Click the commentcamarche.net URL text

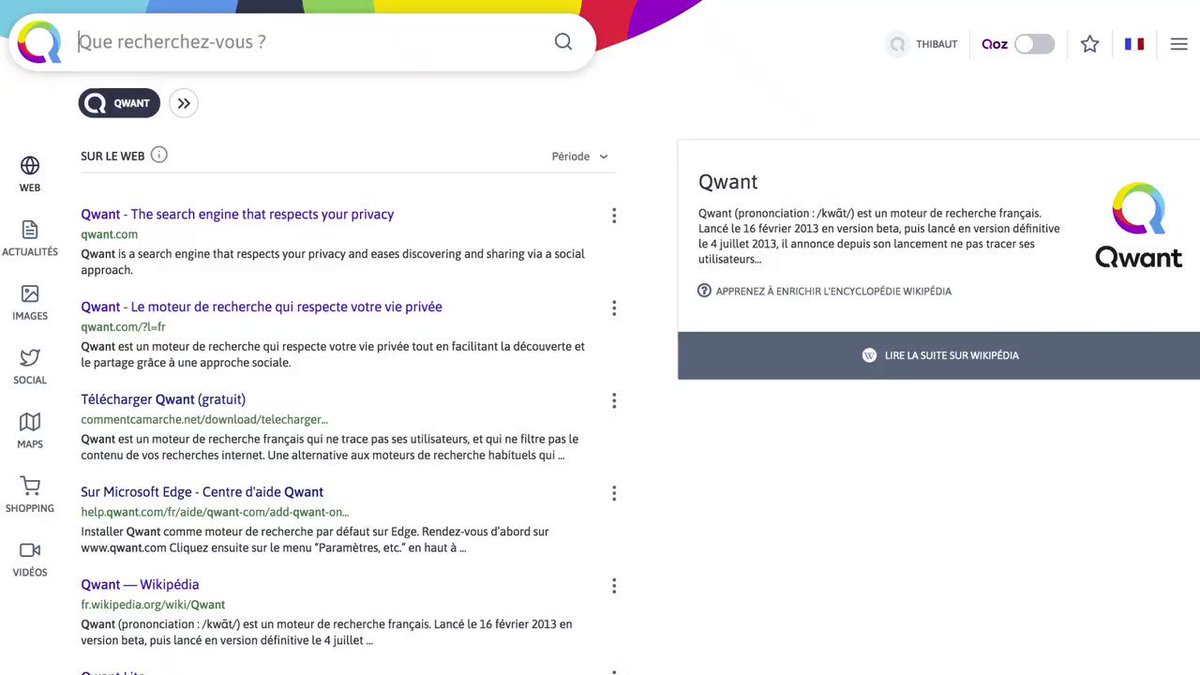point(204,420)
